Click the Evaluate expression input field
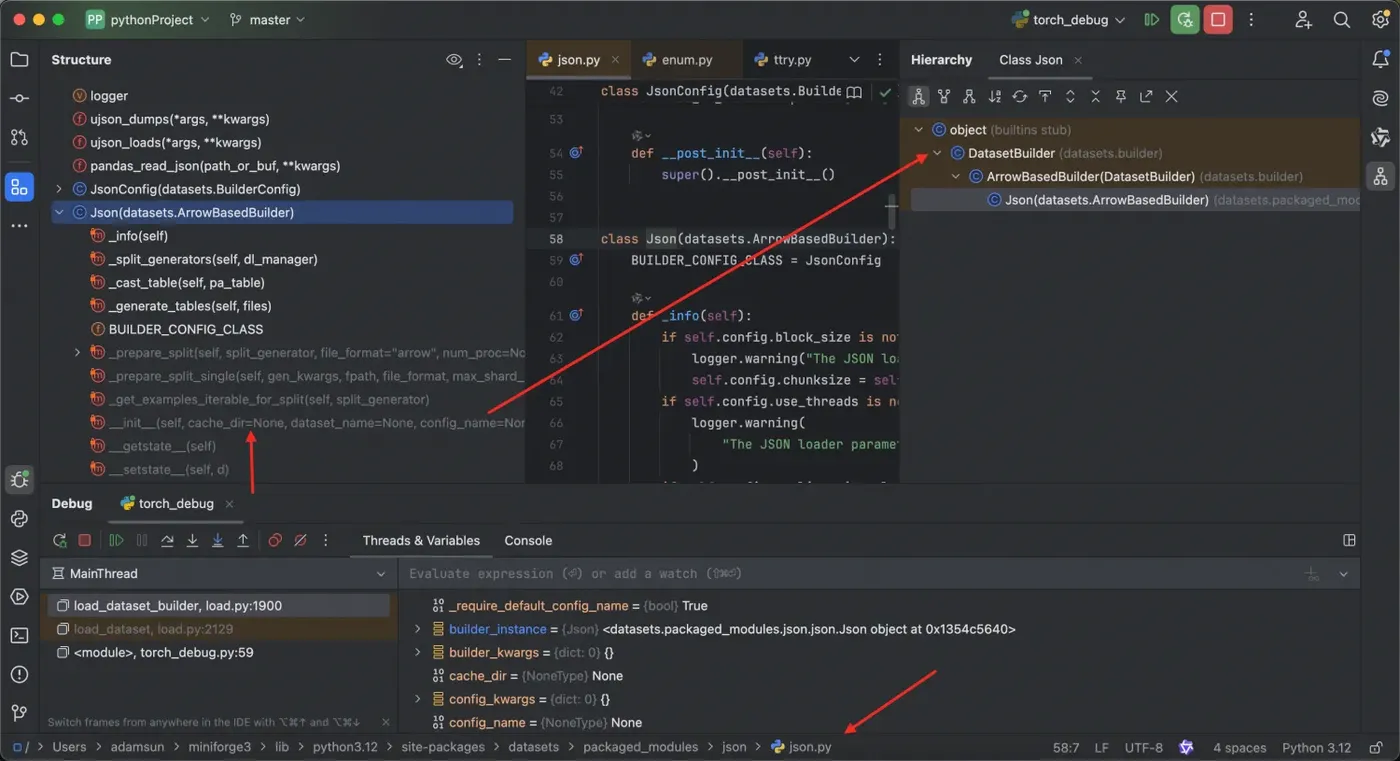This screenshot has width=1400, height=761. [850, 574]
